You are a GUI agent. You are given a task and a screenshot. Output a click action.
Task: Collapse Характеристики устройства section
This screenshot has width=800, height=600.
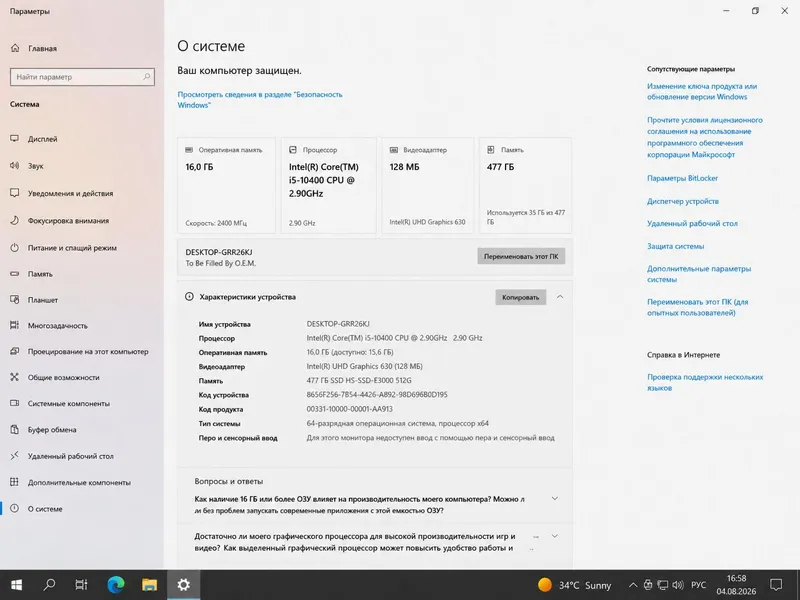[x=560, y=297]
